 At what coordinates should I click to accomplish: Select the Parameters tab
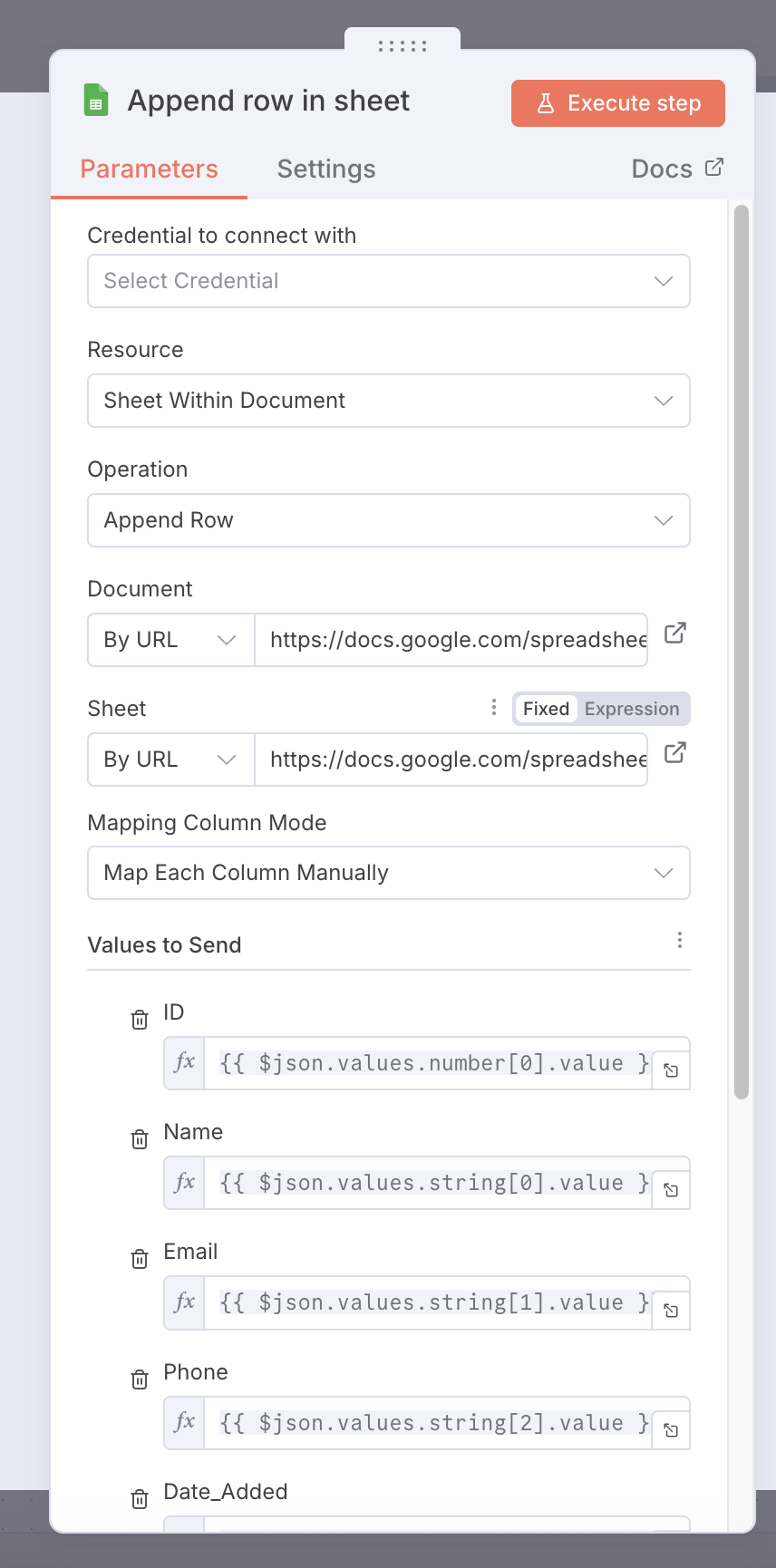click(x=149, y=169)
